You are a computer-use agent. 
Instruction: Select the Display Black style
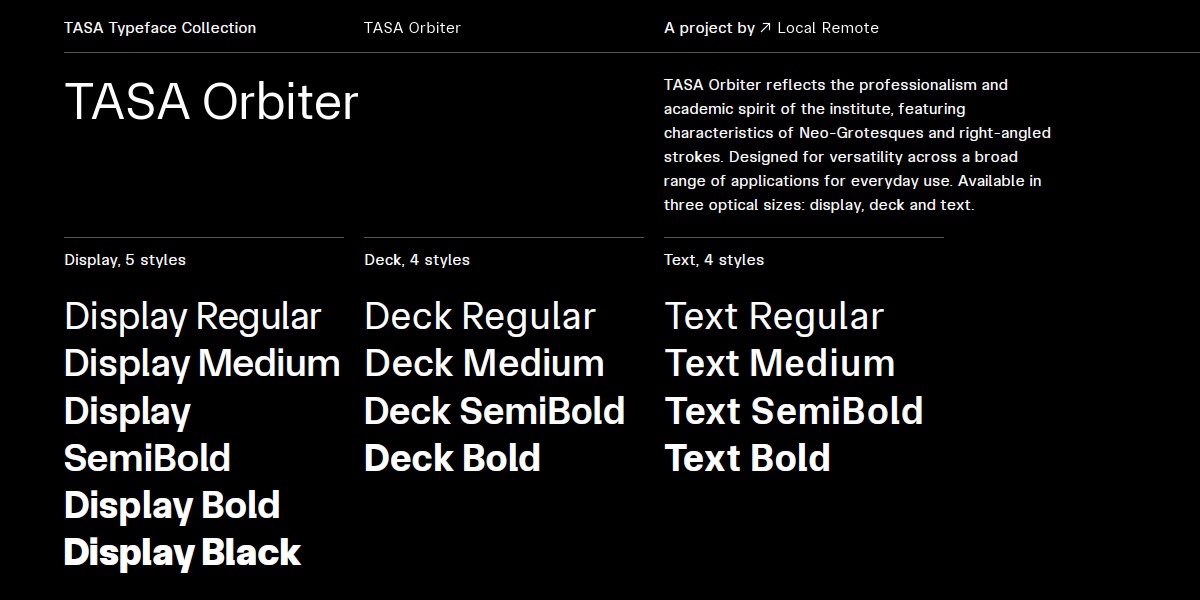click(182, 552)
